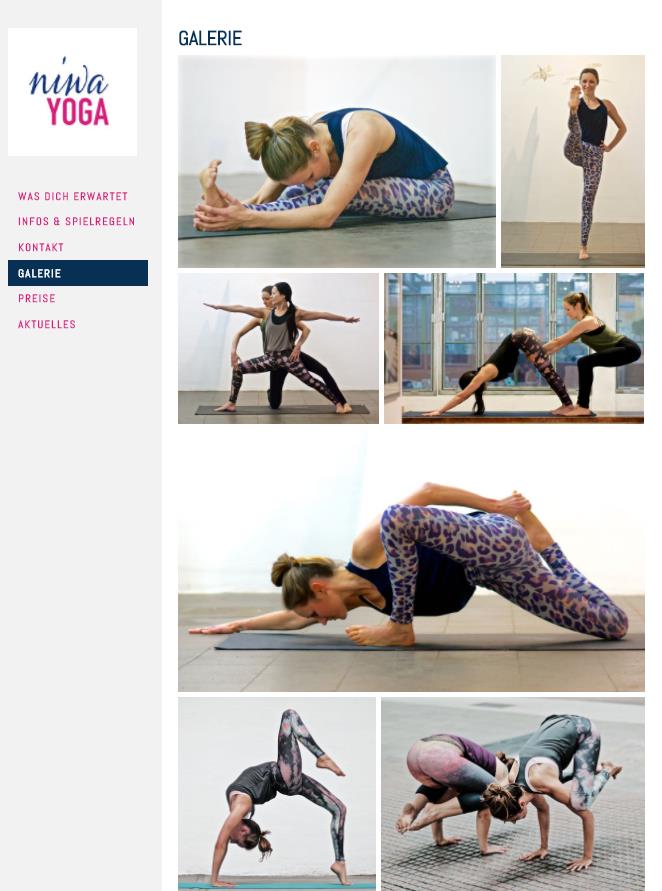Open the large leopard-leggings twist photo
Screen dimensions: 662x891
pyautogui.click(x=411, y=561)
